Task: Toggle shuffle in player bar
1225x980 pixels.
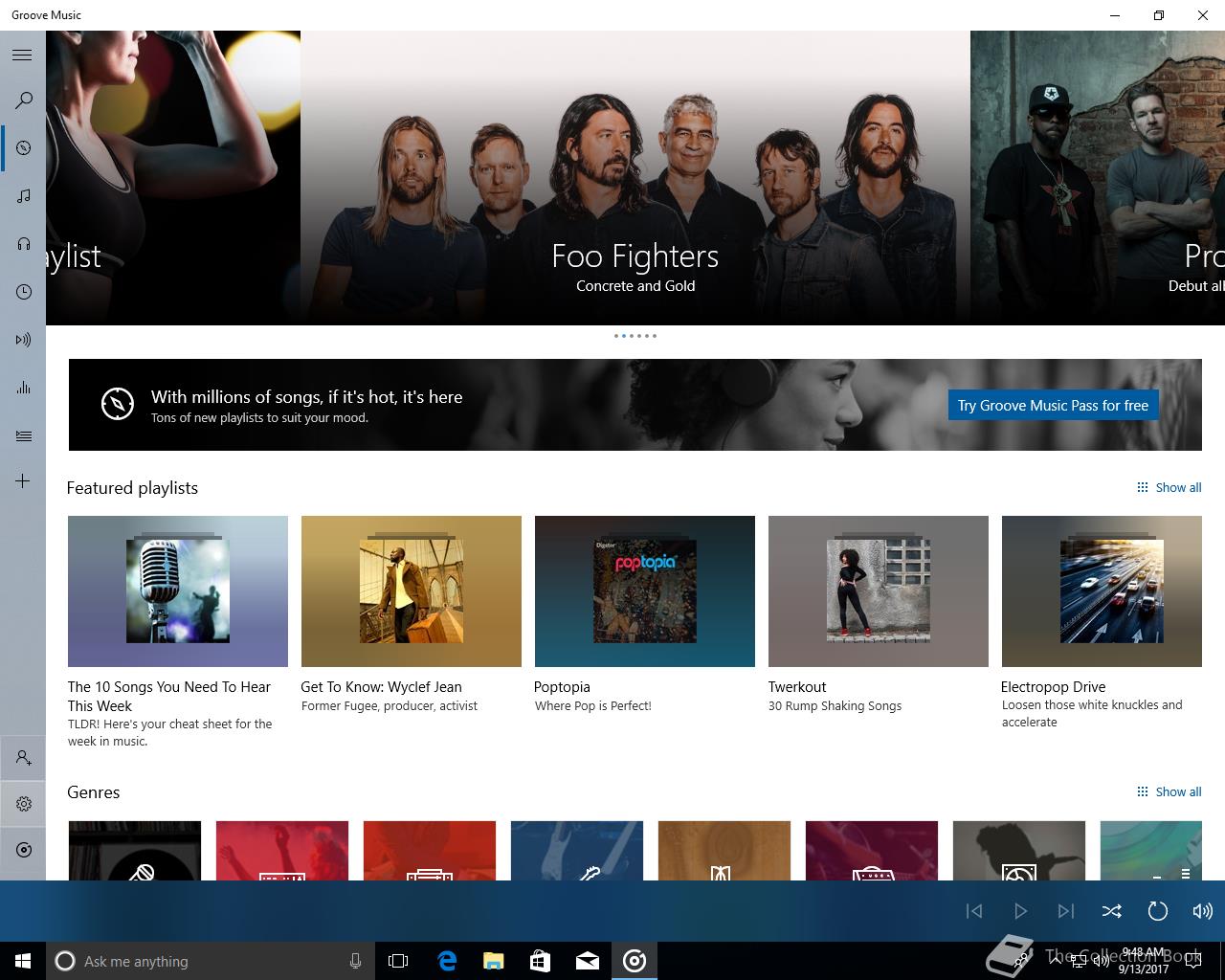Action: coord(1111,911)
